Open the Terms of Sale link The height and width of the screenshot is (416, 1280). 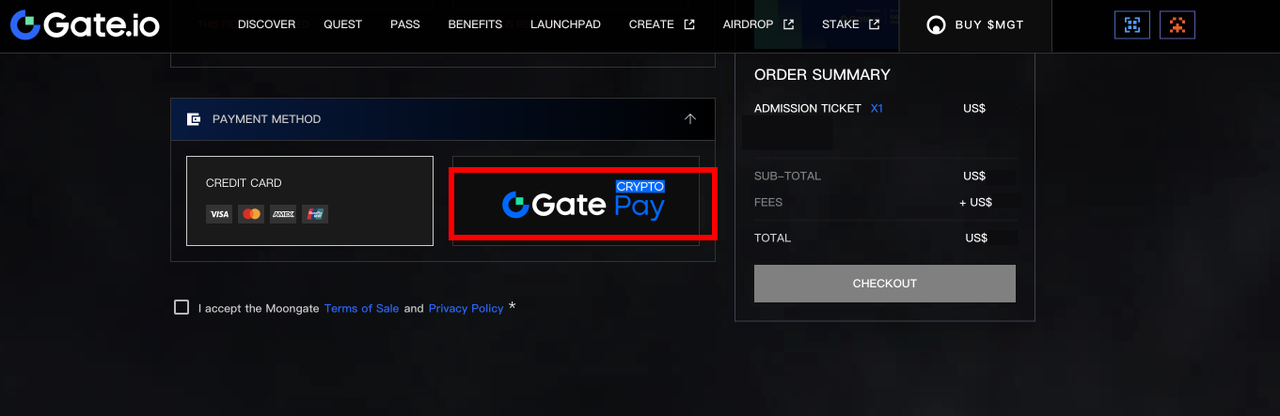click(361, 309)
